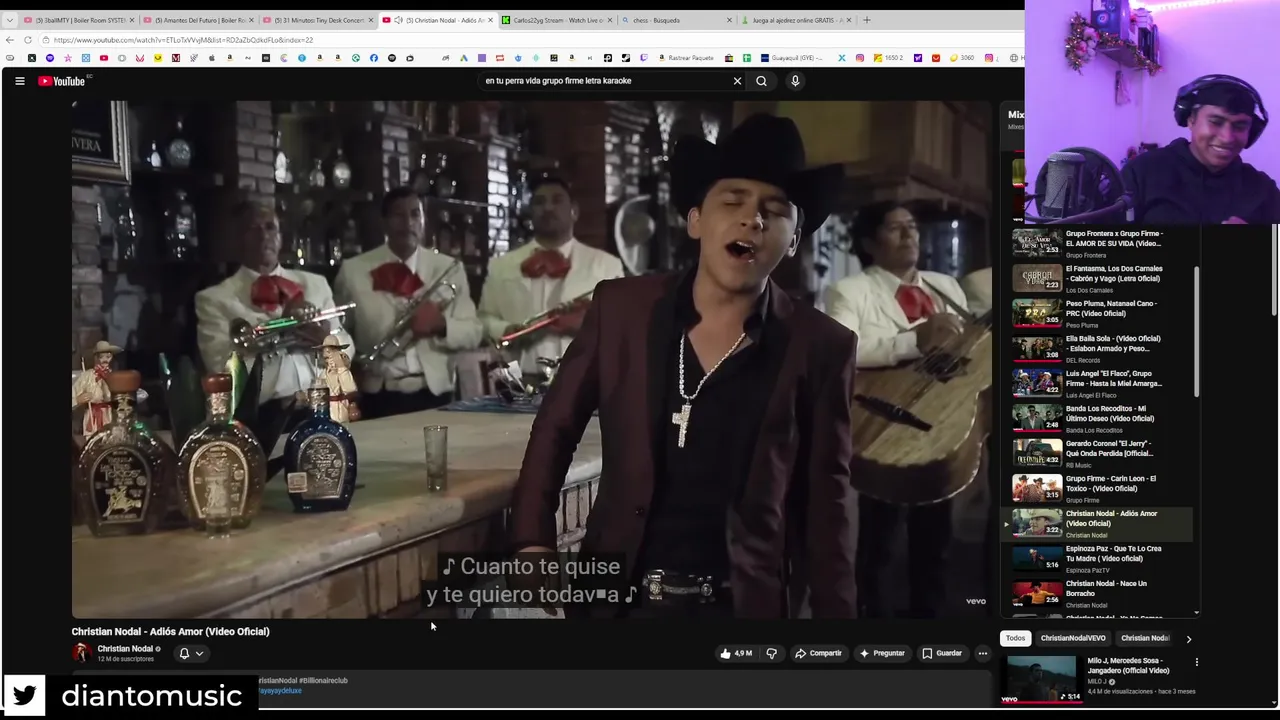The height and width of the screenshot is (720, 1280).
Task: Click the Twitter bird icon overlay
Action: (24, 694)
